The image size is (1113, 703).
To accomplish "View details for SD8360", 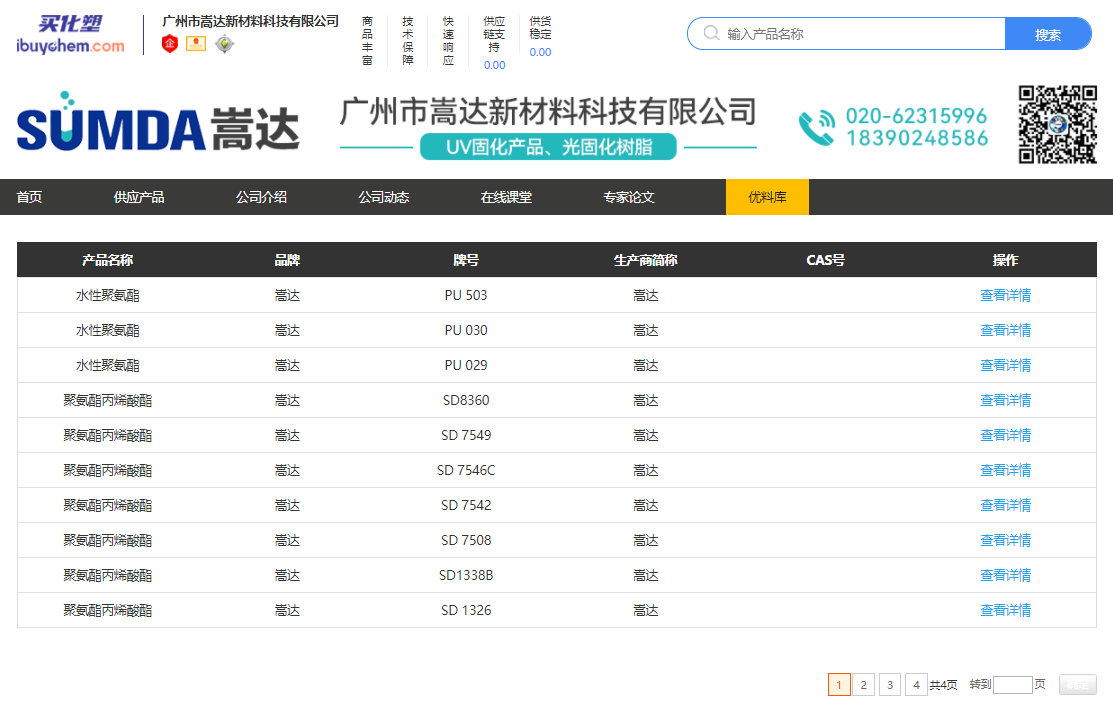I will (x=1005, y=400).
